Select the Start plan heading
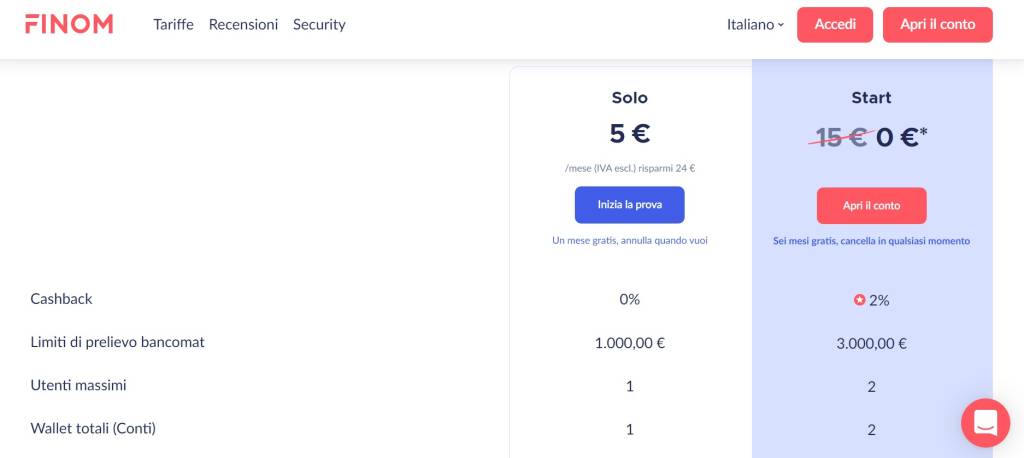Screen dimensions: 1024x458 pos(871,97)
